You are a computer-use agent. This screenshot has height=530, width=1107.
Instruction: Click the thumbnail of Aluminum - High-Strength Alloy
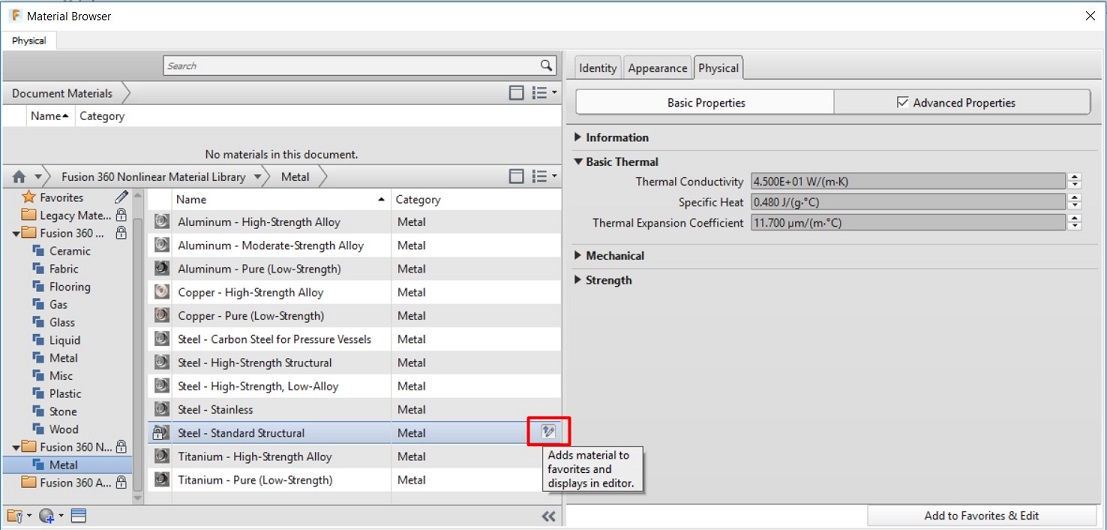162,222
